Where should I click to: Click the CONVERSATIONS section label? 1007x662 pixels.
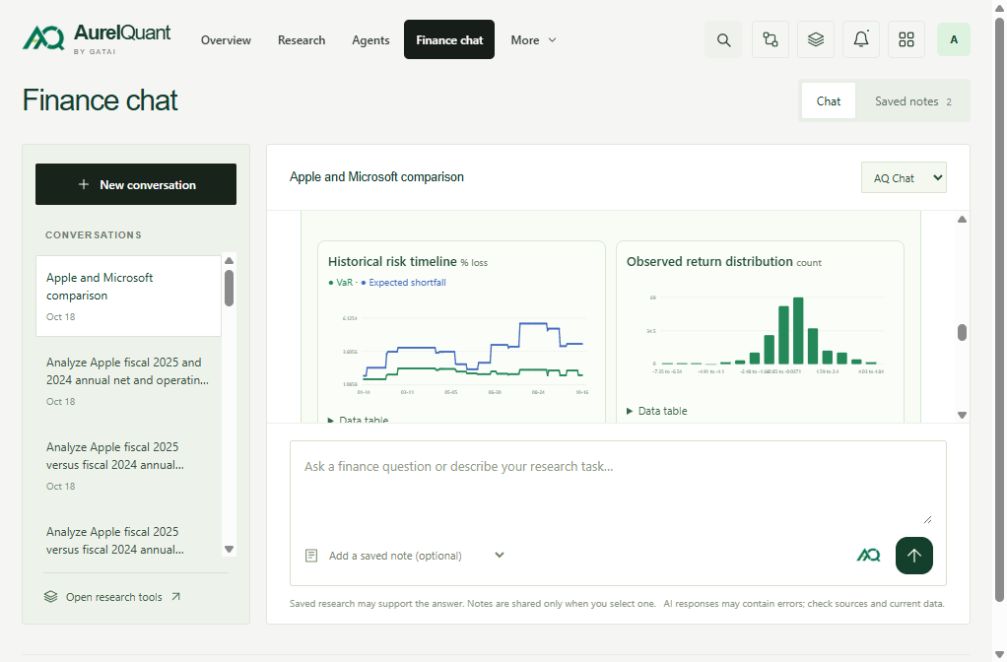point(93,235)
